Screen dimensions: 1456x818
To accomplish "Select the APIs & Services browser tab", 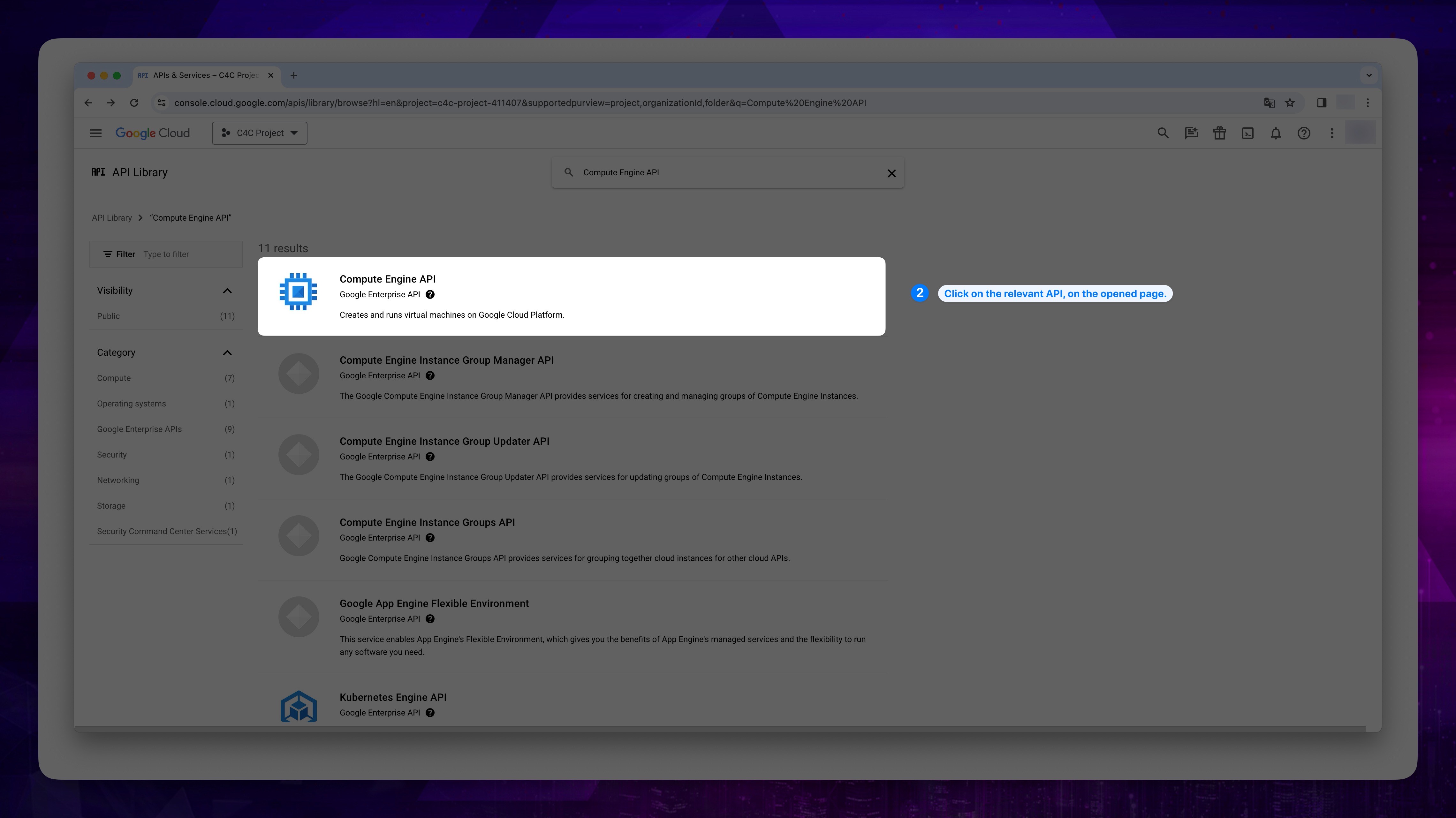I will coord(206,75).
